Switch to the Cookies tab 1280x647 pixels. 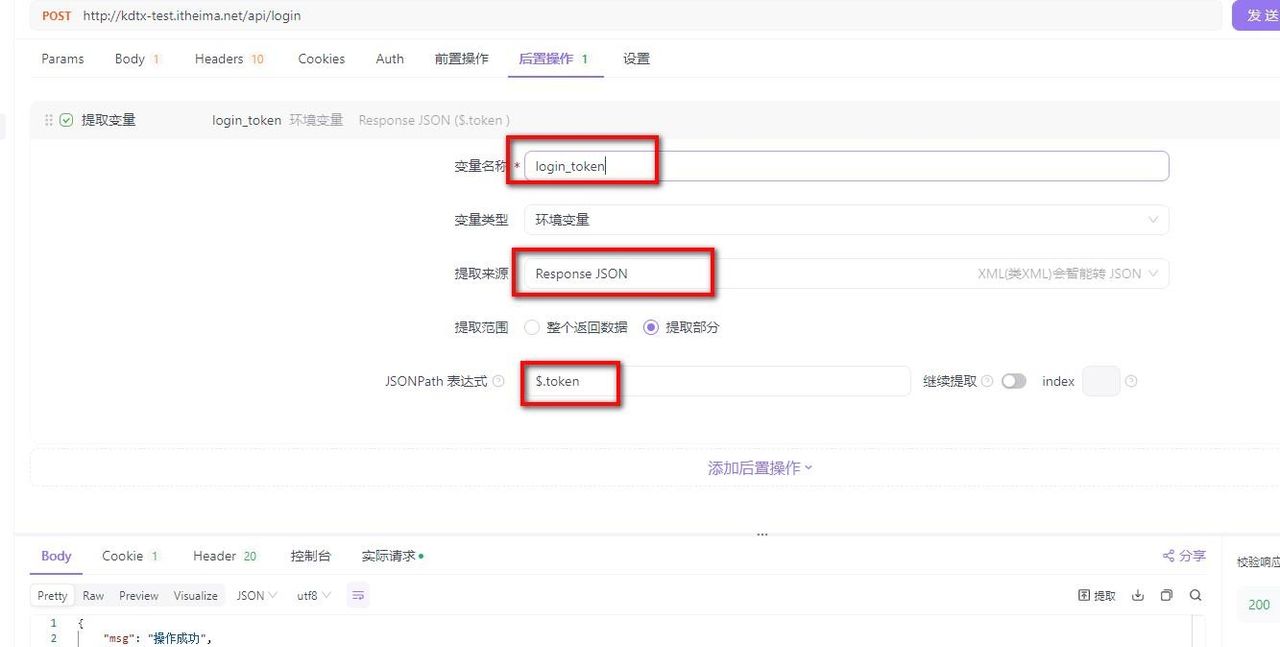point(321,59)
